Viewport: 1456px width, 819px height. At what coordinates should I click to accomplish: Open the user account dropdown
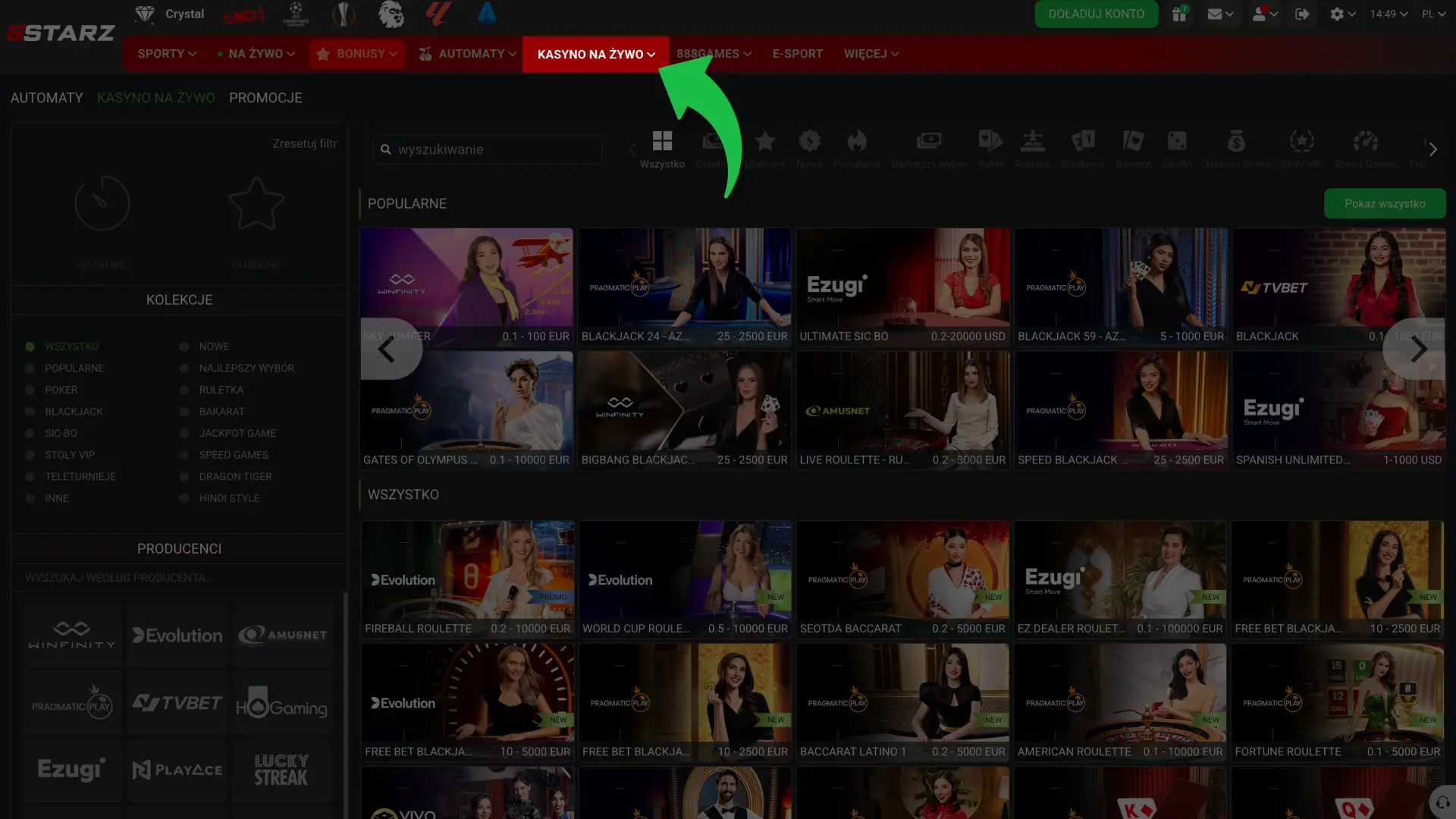(1265, 14)
